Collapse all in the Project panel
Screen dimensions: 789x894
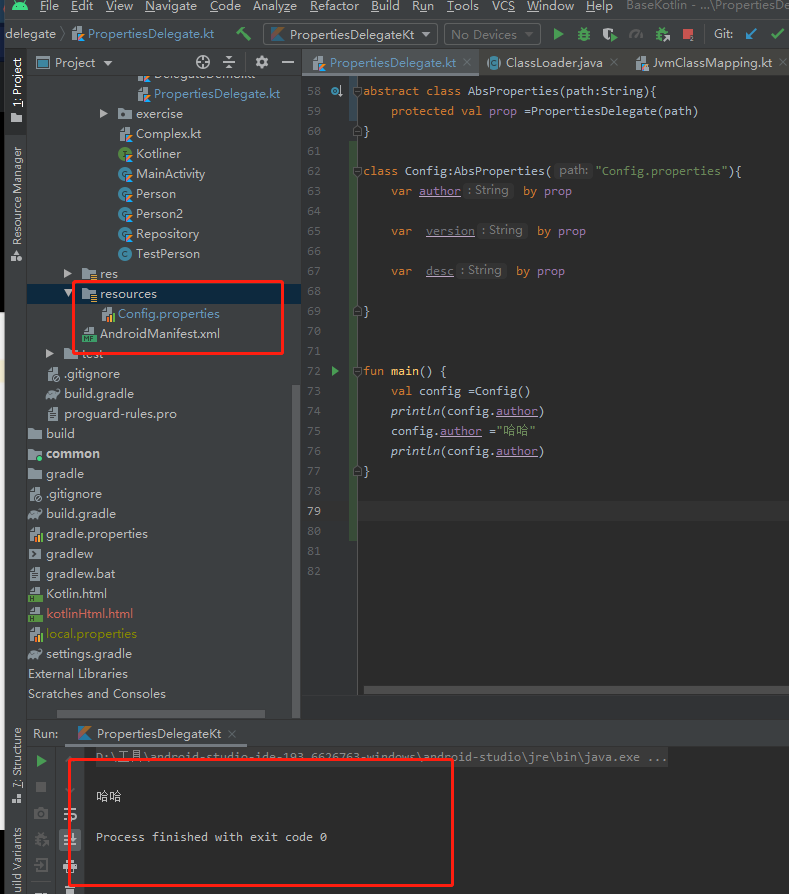[229, 62]
